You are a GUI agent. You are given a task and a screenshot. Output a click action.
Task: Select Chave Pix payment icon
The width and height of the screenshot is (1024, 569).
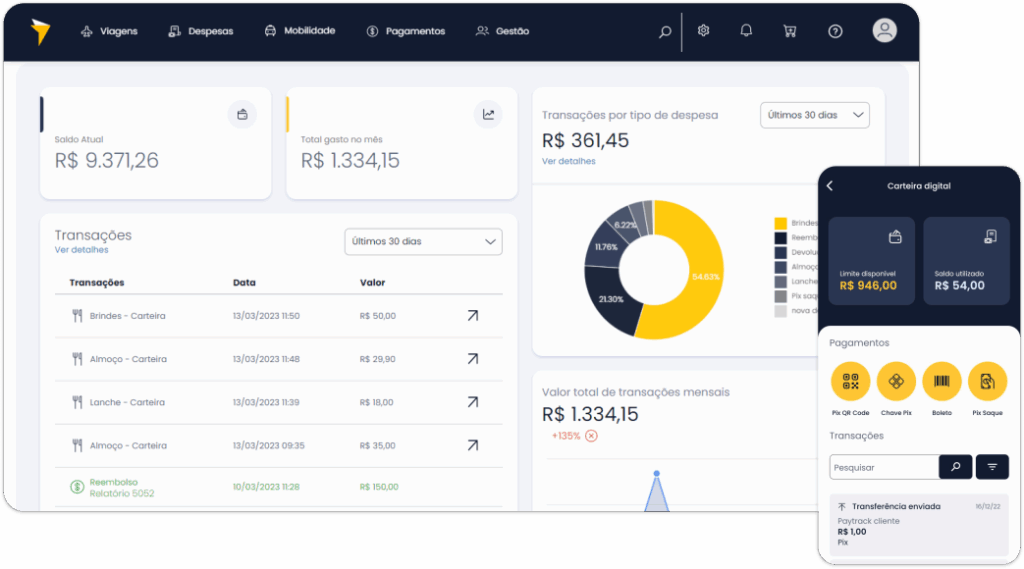point(896,382)
